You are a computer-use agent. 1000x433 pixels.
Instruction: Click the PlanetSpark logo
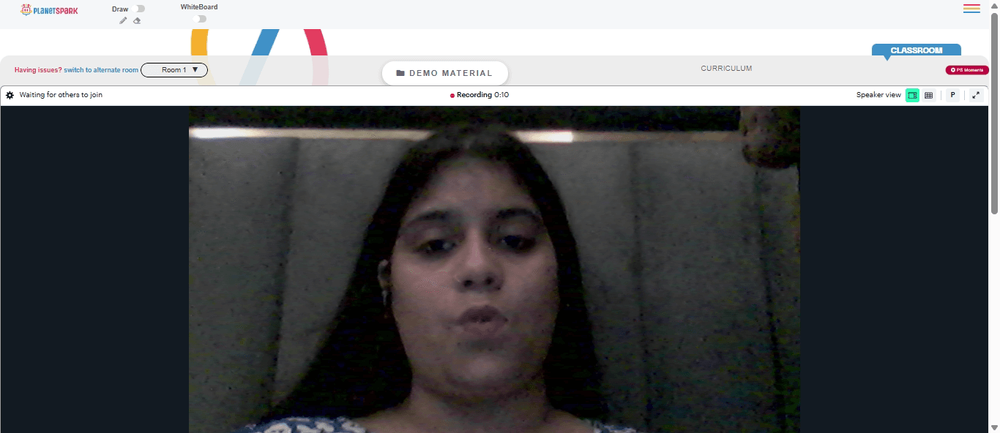(49, 10)
